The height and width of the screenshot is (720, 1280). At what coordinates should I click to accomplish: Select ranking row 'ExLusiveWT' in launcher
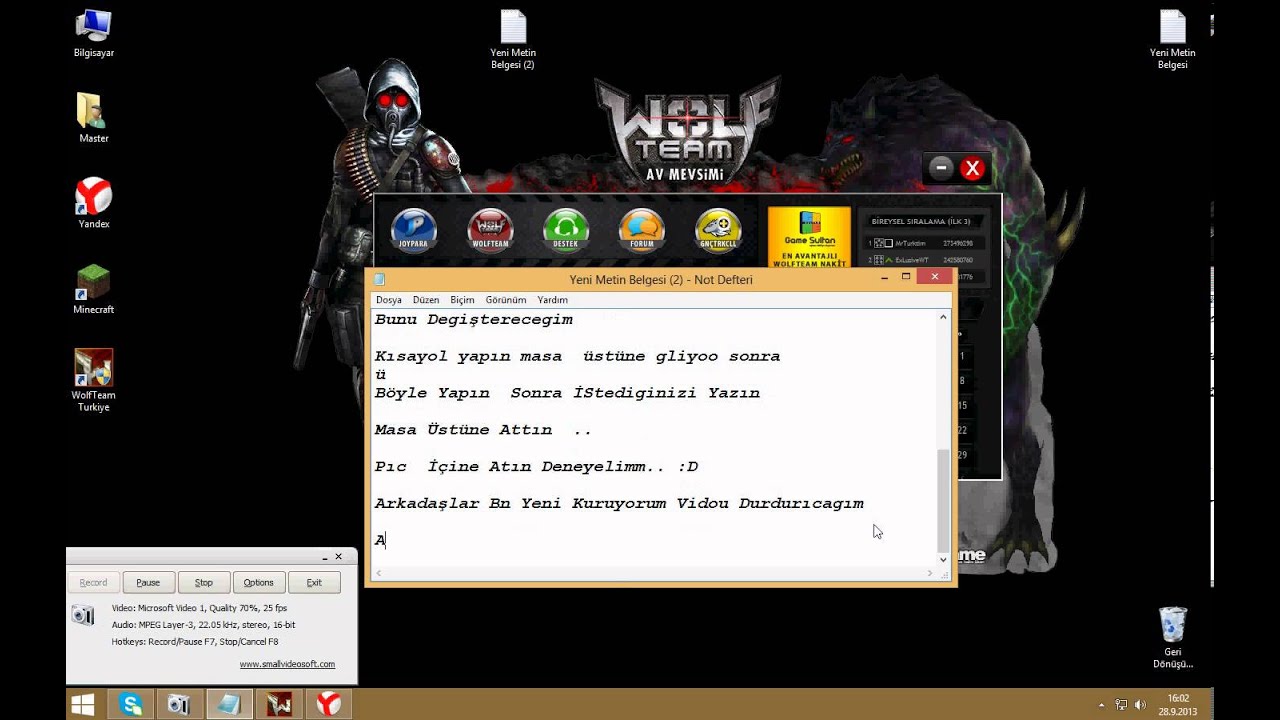(x=927, y=260)
